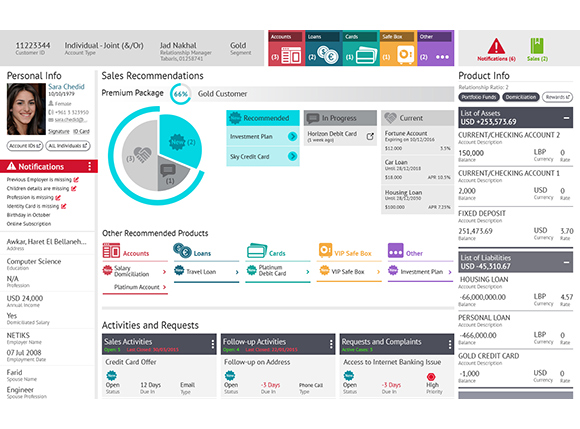580x429 pixels.
Task: Expand the Platinum Debit Card chevron
Action: (x=308, y=272)
